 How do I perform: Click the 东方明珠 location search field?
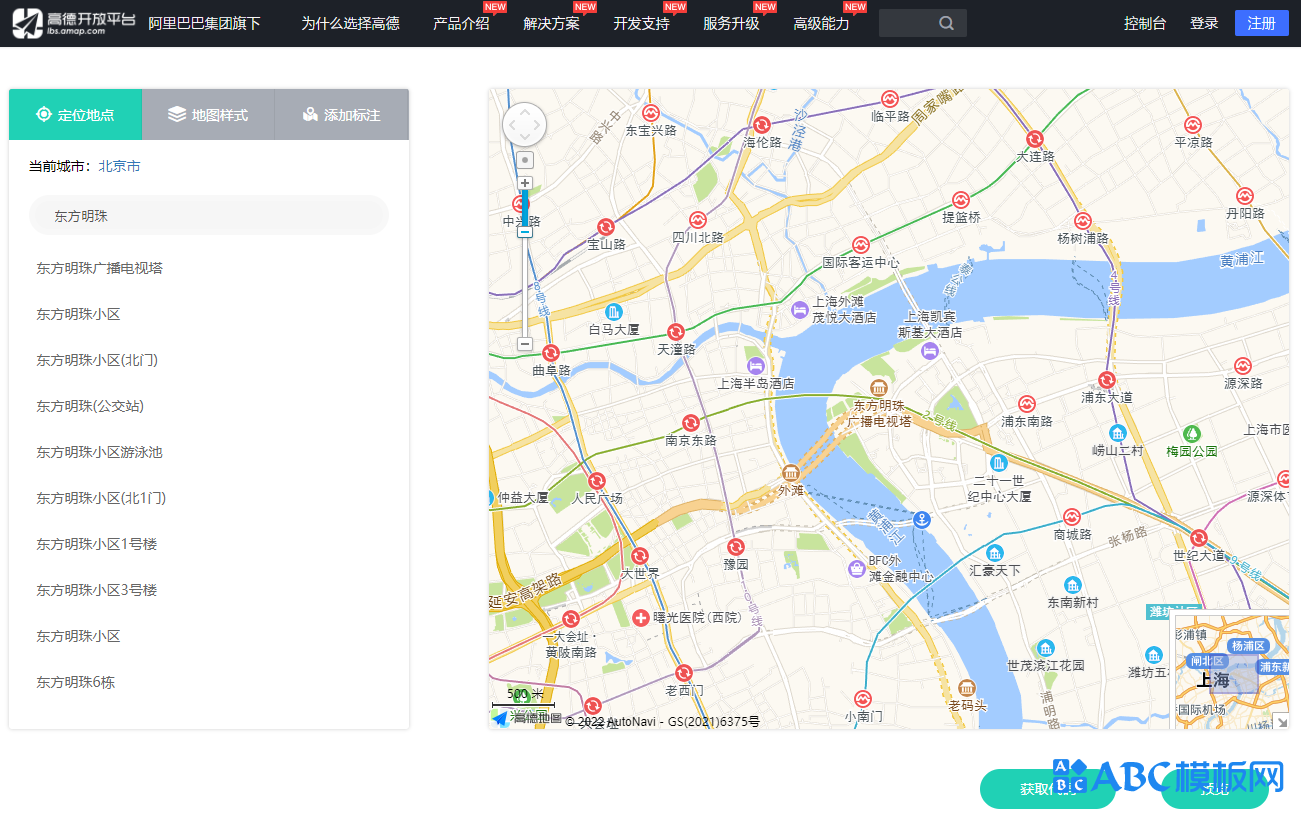click(208, 215)
